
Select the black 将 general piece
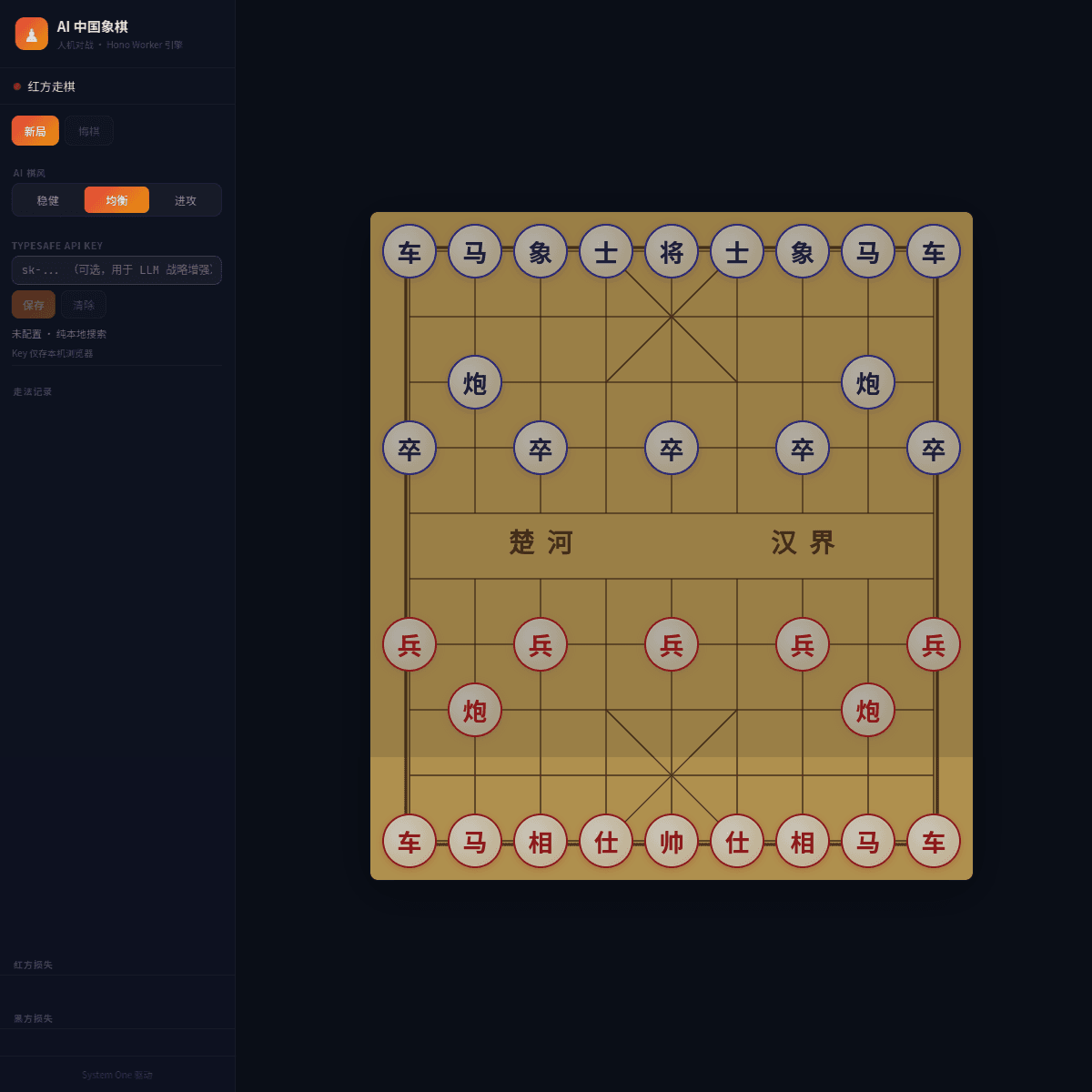tap(672, 251)
